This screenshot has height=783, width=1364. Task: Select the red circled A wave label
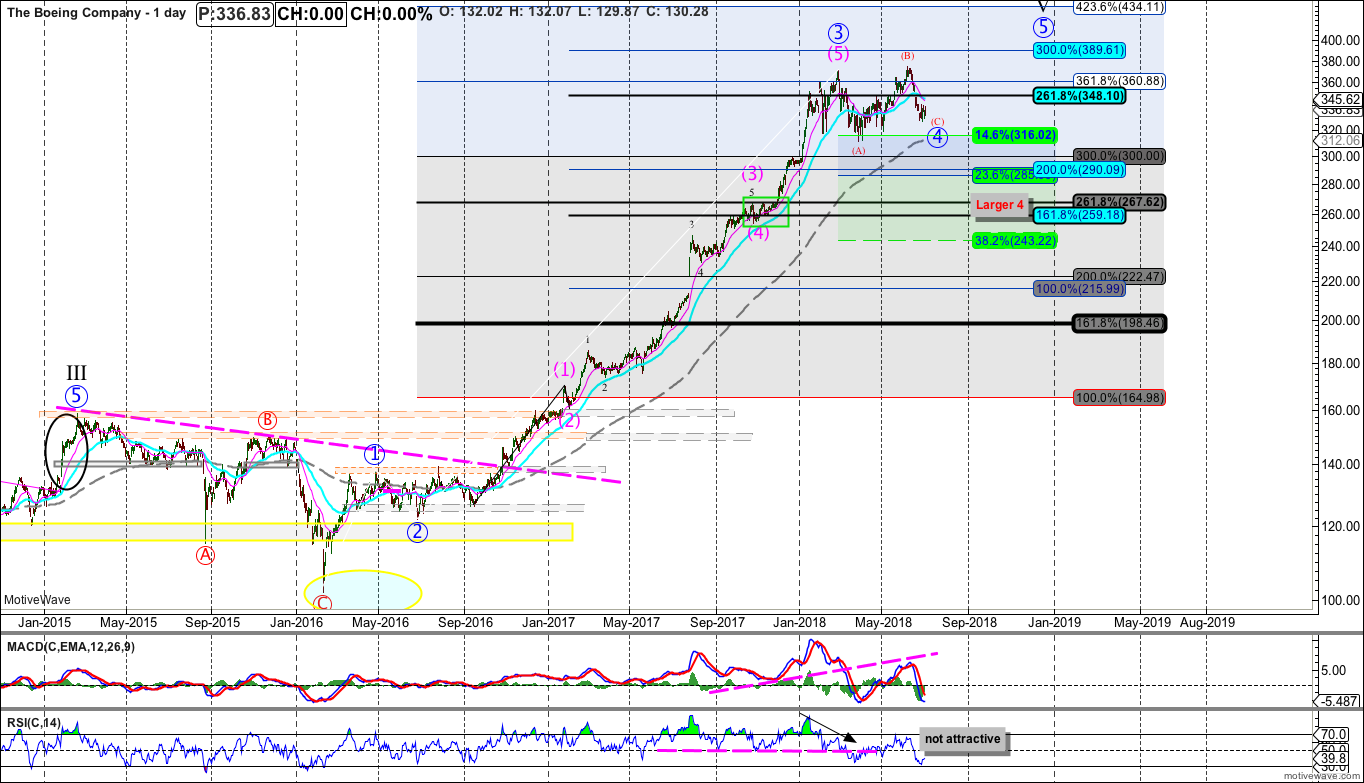[x=205, y=554]
